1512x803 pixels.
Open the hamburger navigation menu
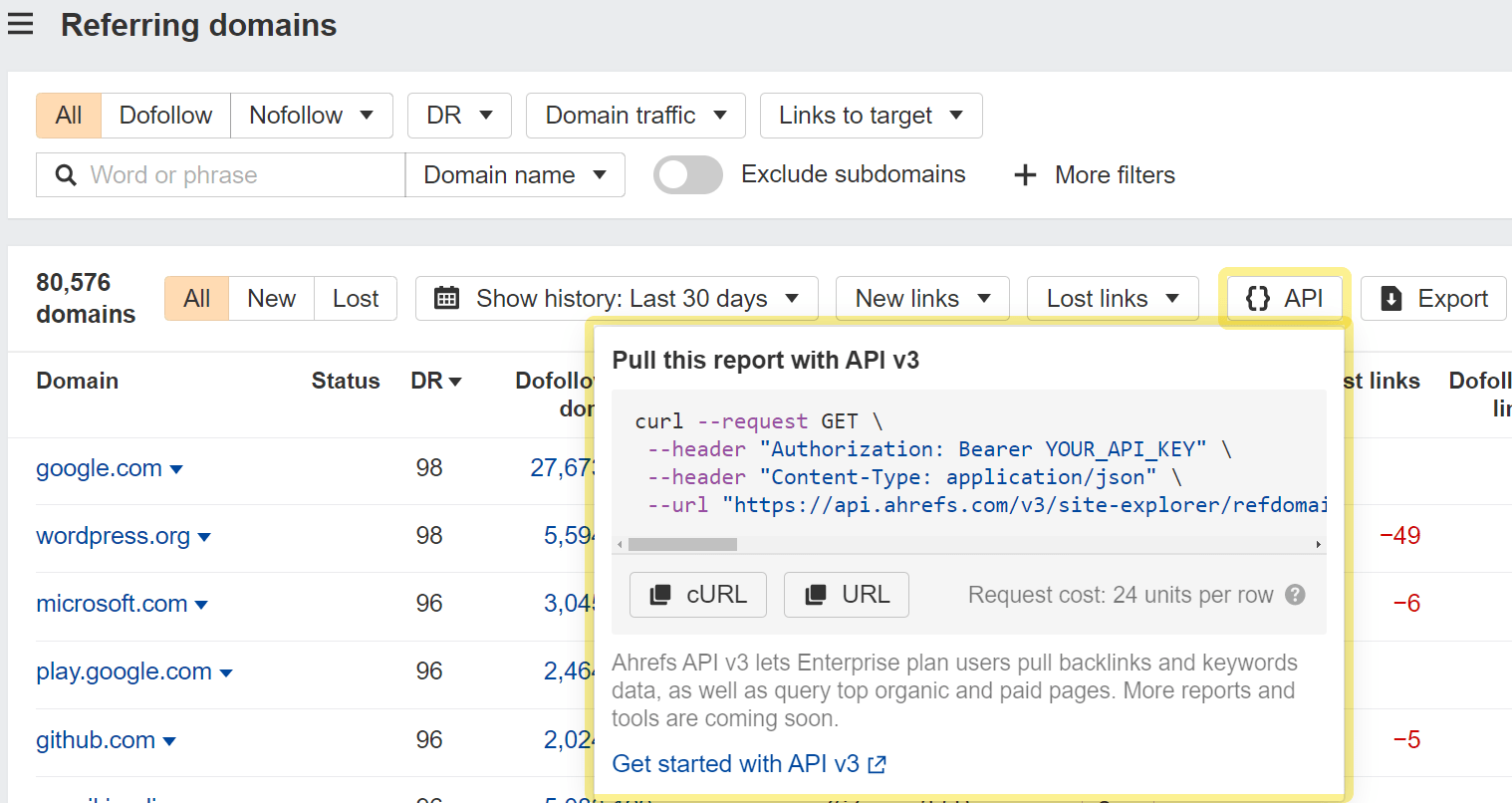21,24
